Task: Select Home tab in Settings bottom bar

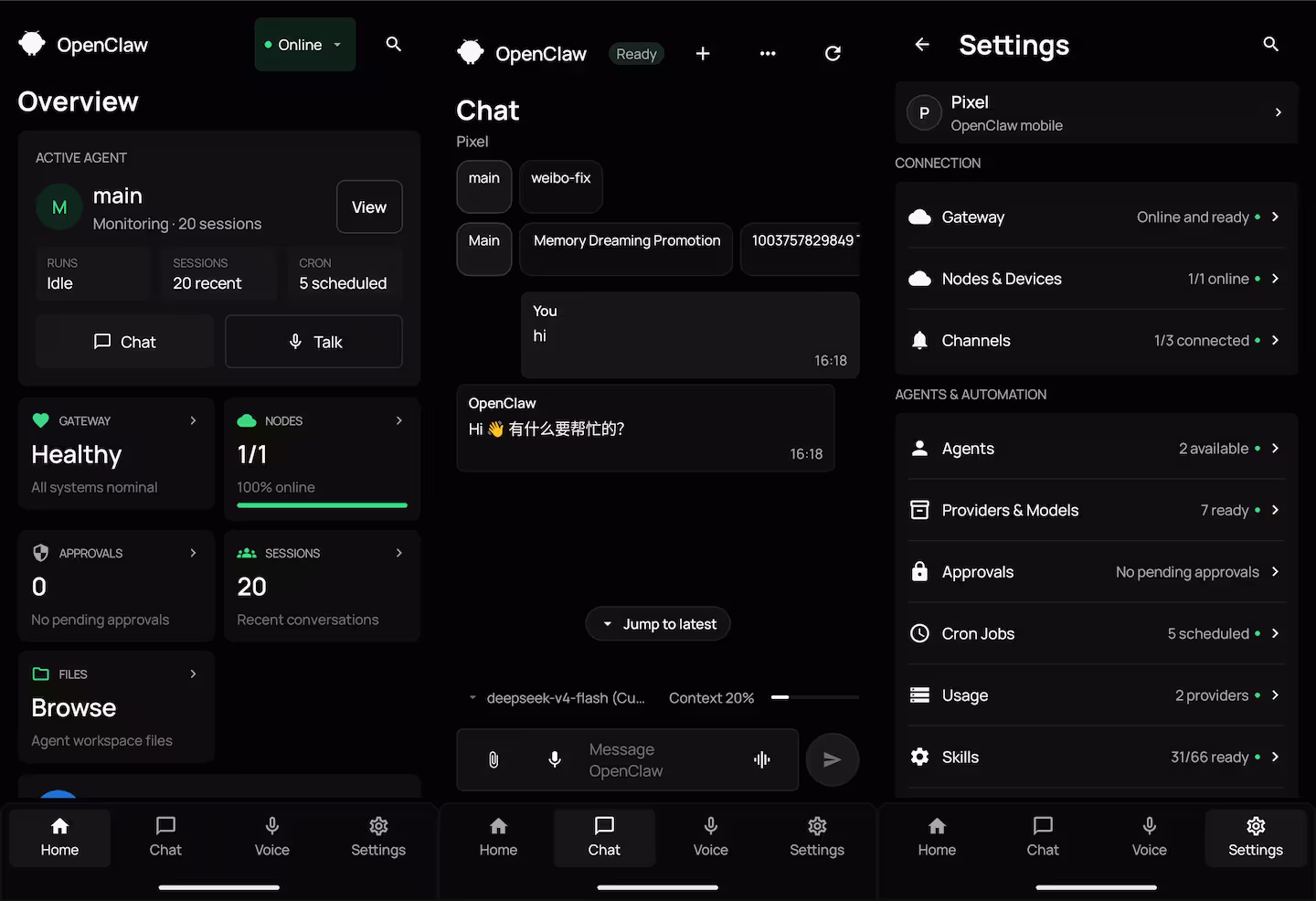Action: [x=937, y=837]
